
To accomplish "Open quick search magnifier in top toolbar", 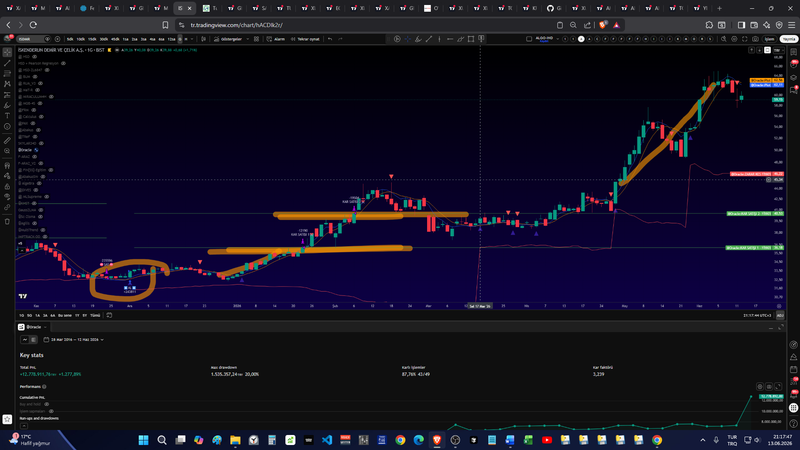I will pyautogui.click(x=723, y=39).
